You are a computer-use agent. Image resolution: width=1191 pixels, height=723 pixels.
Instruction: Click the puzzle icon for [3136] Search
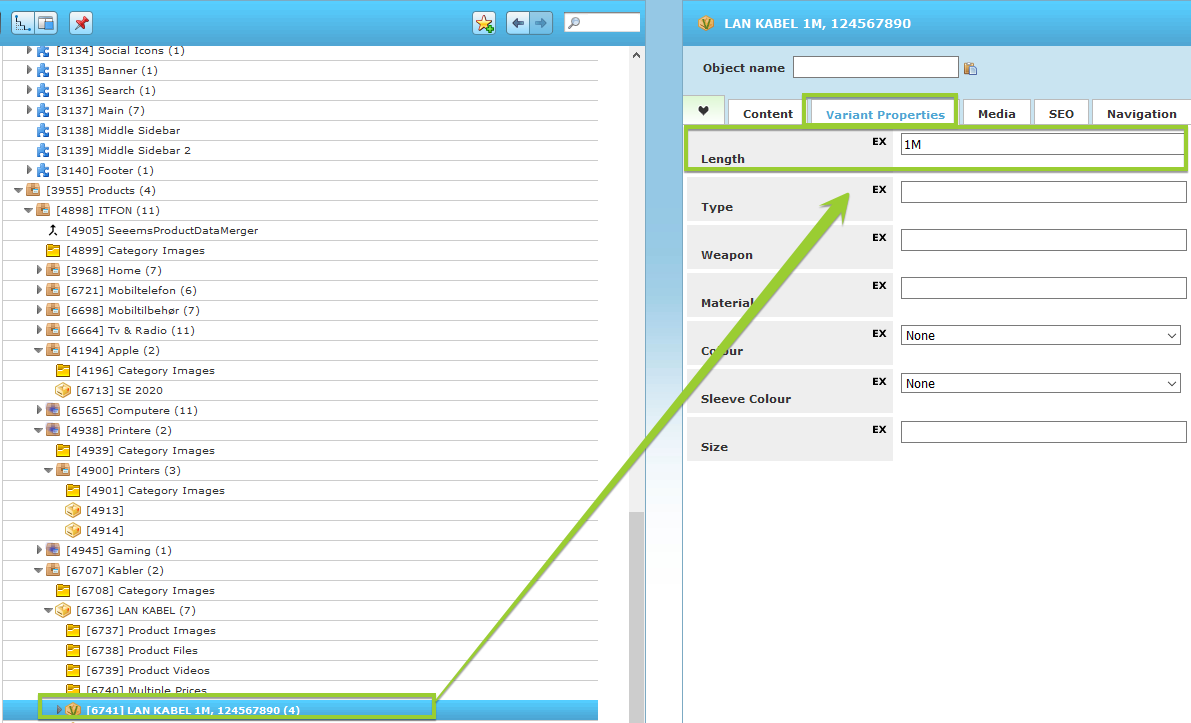coord(43,90)
